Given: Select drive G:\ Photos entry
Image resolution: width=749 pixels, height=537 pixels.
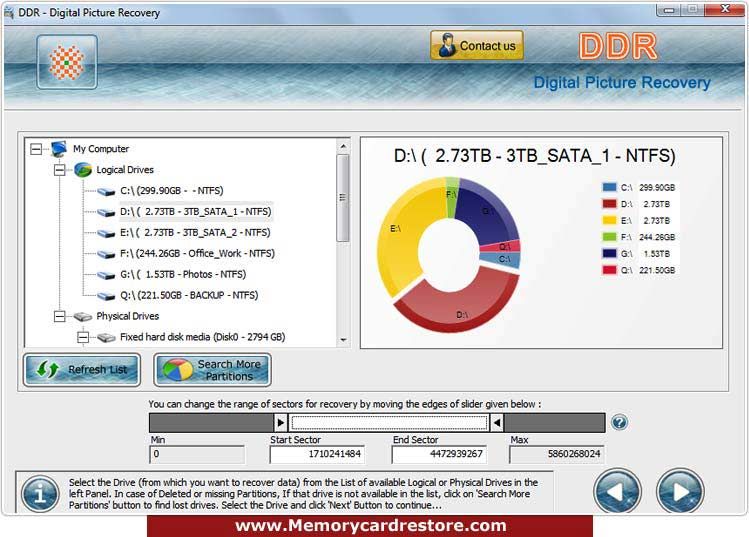Looking at the screenshot, I should click(183, 275).
